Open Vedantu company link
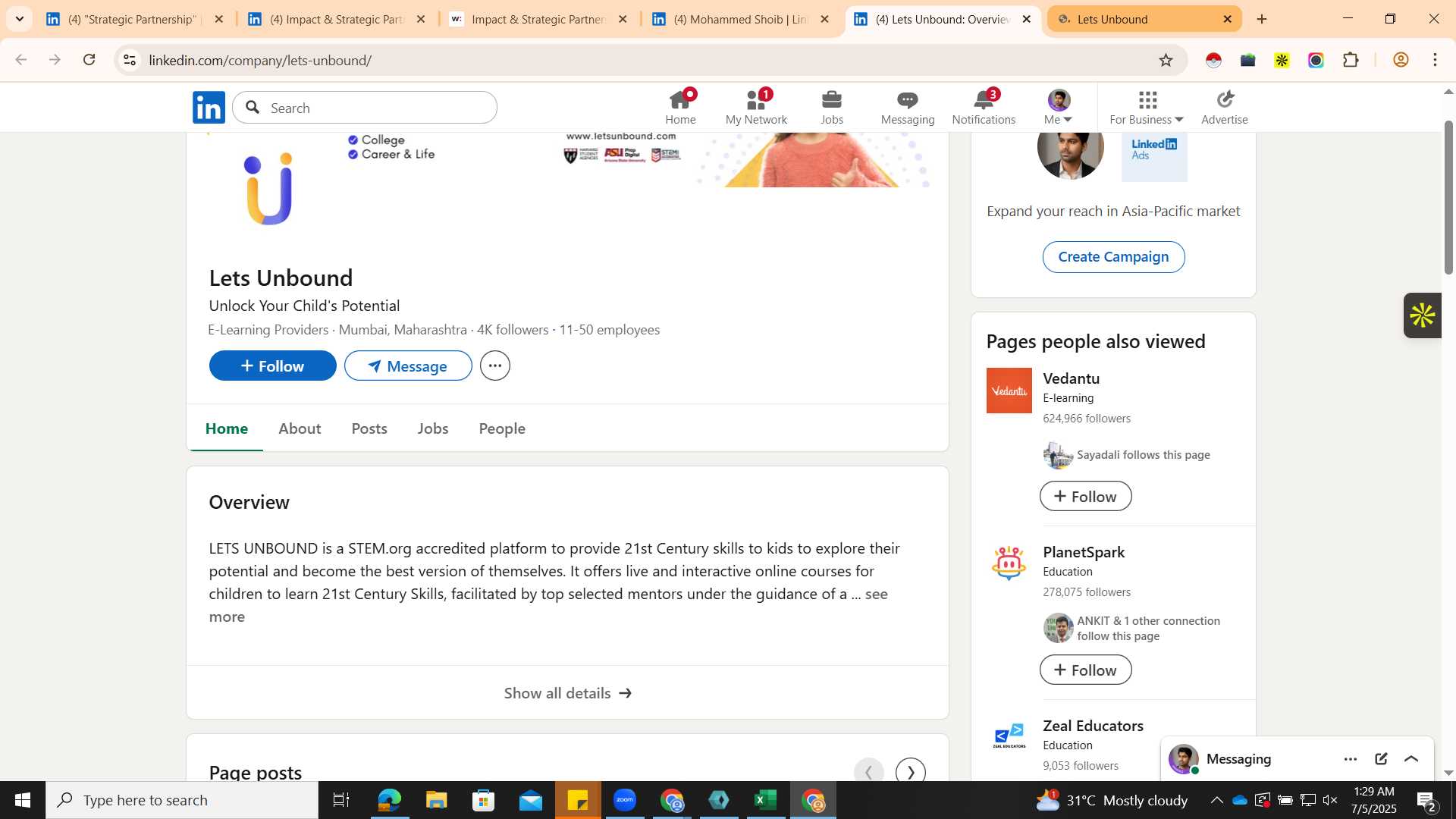This screenshot has width=1456, height=819. click(x=1071, y=378)
